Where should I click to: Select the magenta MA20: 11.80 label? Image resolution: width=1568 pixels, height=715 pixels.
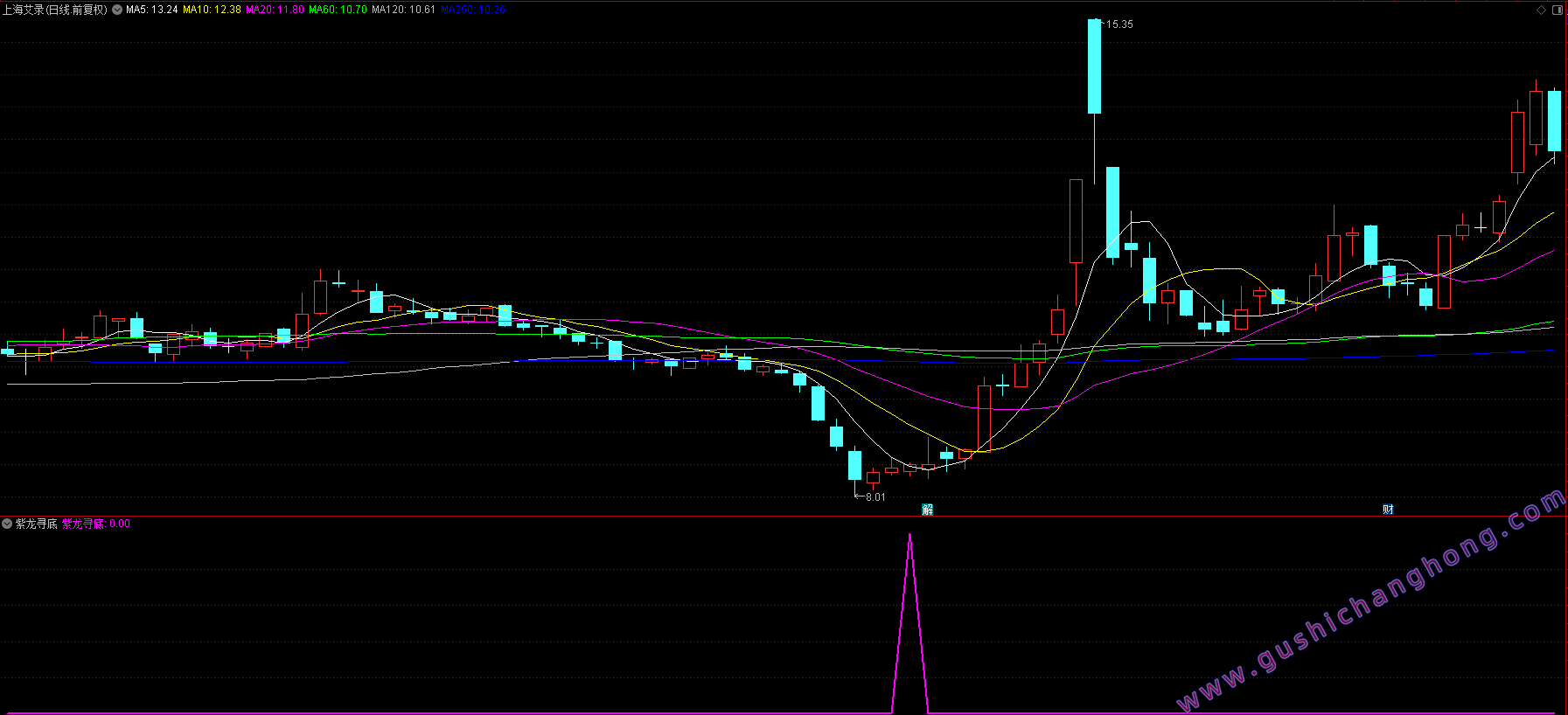pos(275,10)
